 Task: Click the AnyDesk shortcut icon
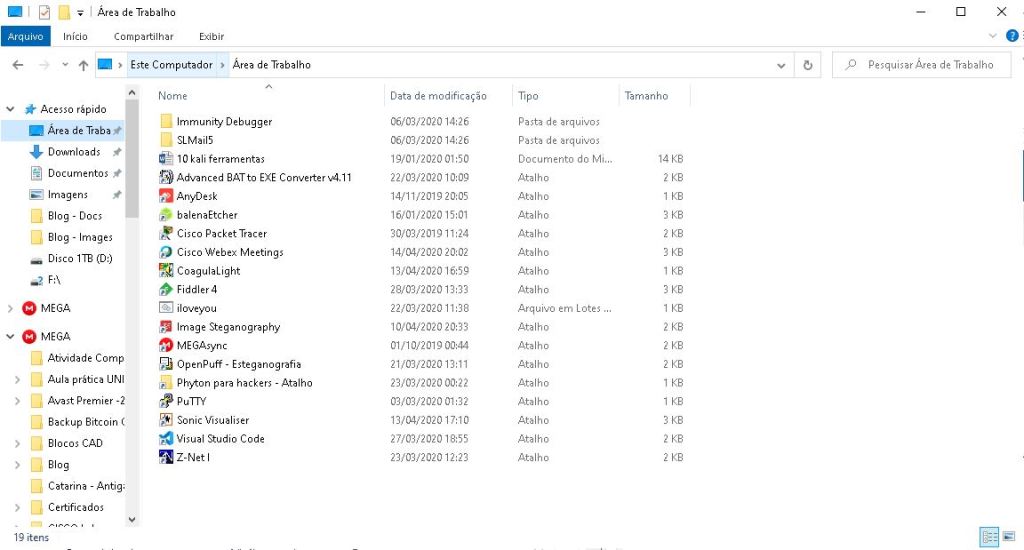[167, 196]
